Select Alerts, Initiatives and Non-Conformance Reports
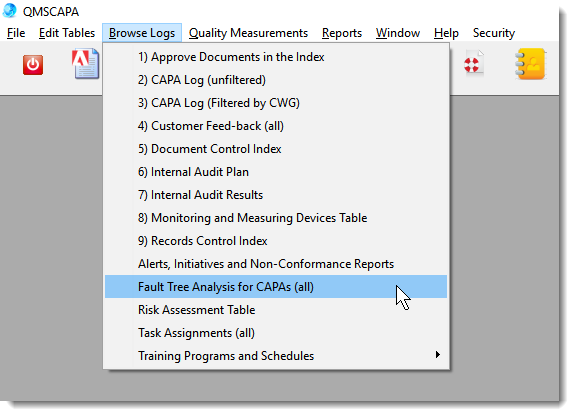The height and width of the screenshot is (416, 574). point(276,264)
